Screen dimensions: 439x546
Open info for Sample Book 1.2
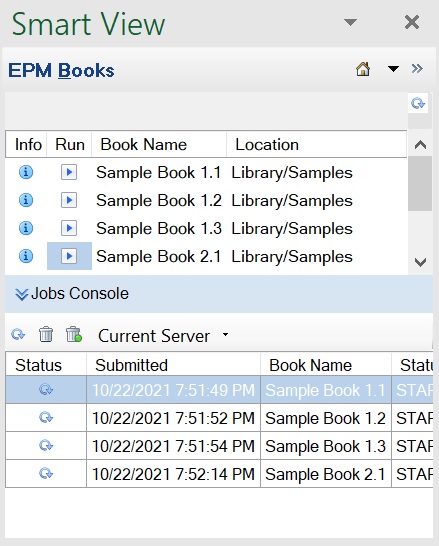click(26, 200)
